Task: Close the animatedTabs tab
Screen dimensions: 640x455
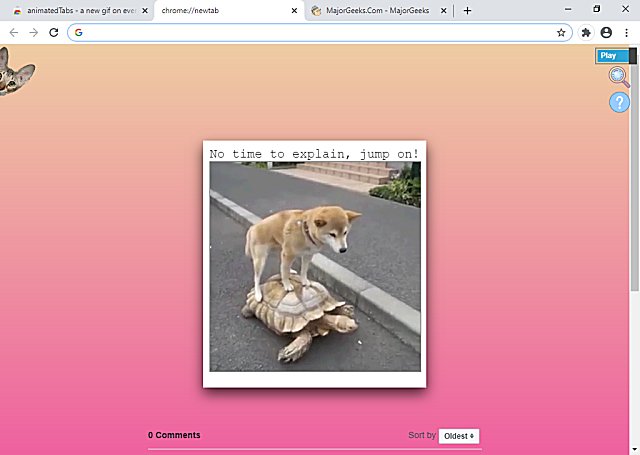Action: 145,11
